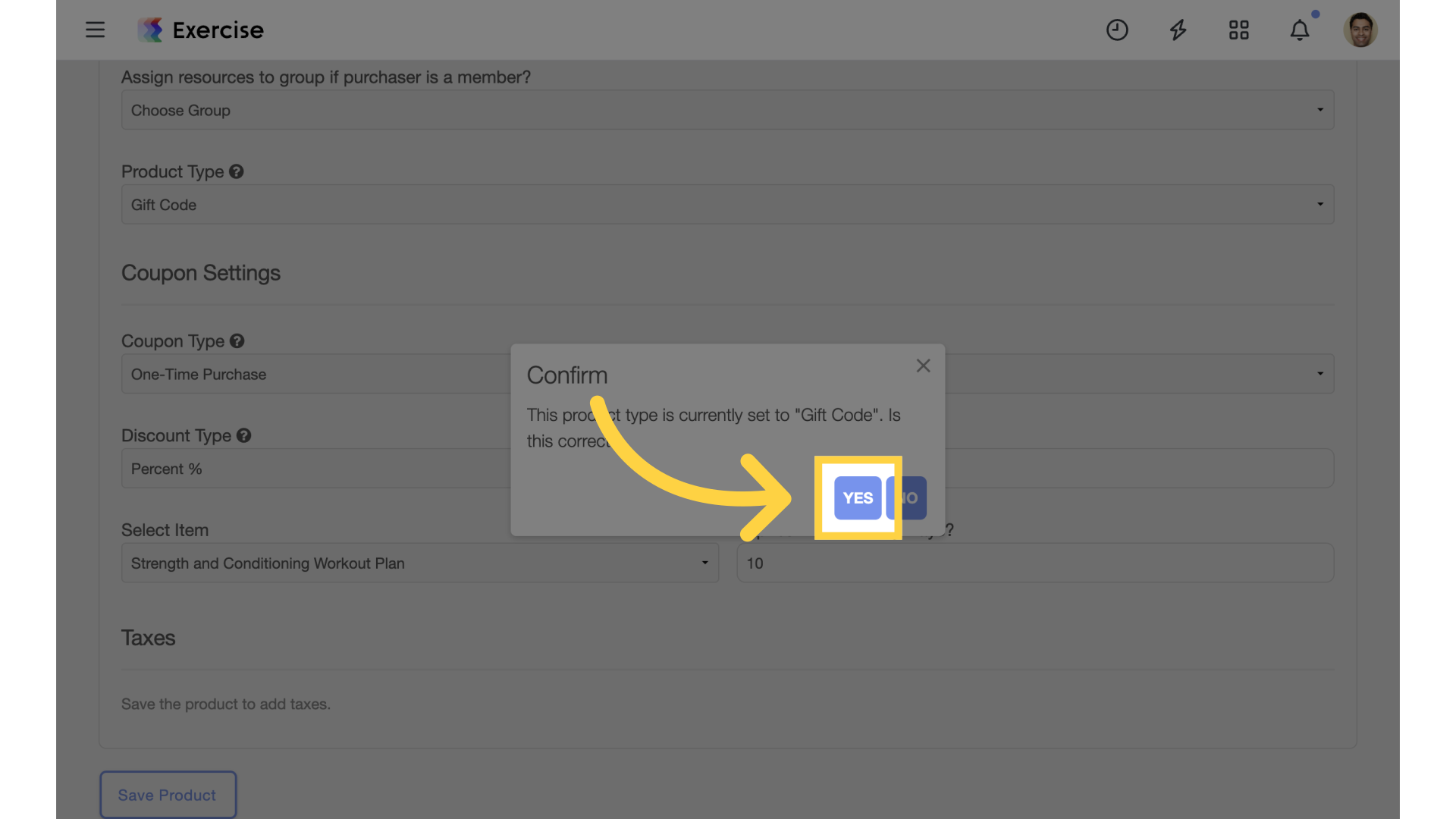The image size is (1456, 819).
Task: Close the Confirm dialog with X
Action: point(923,366)
